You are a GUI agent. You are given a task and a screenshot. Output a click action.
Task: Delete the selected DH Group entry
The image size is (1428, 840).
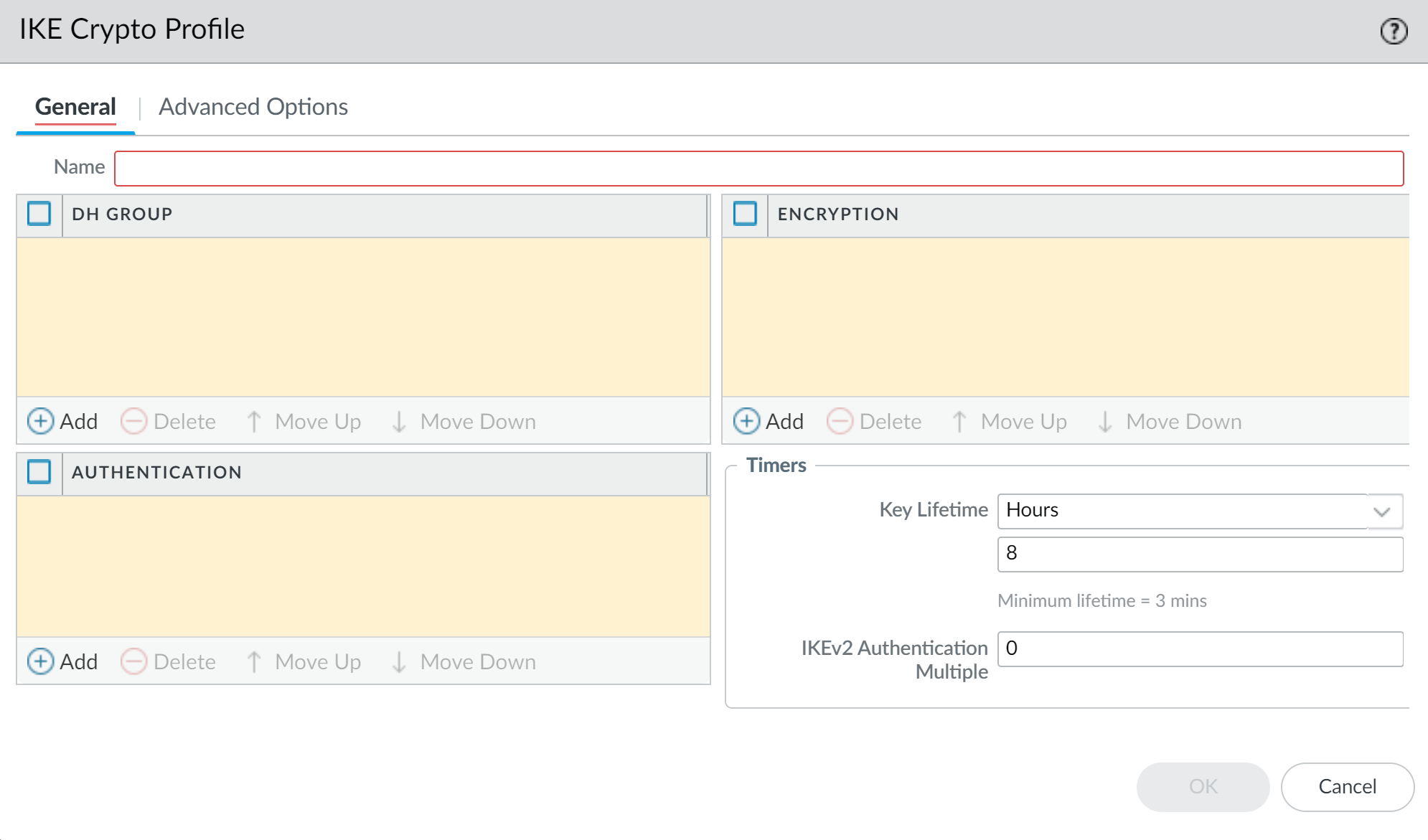click(x=169, y=421)
